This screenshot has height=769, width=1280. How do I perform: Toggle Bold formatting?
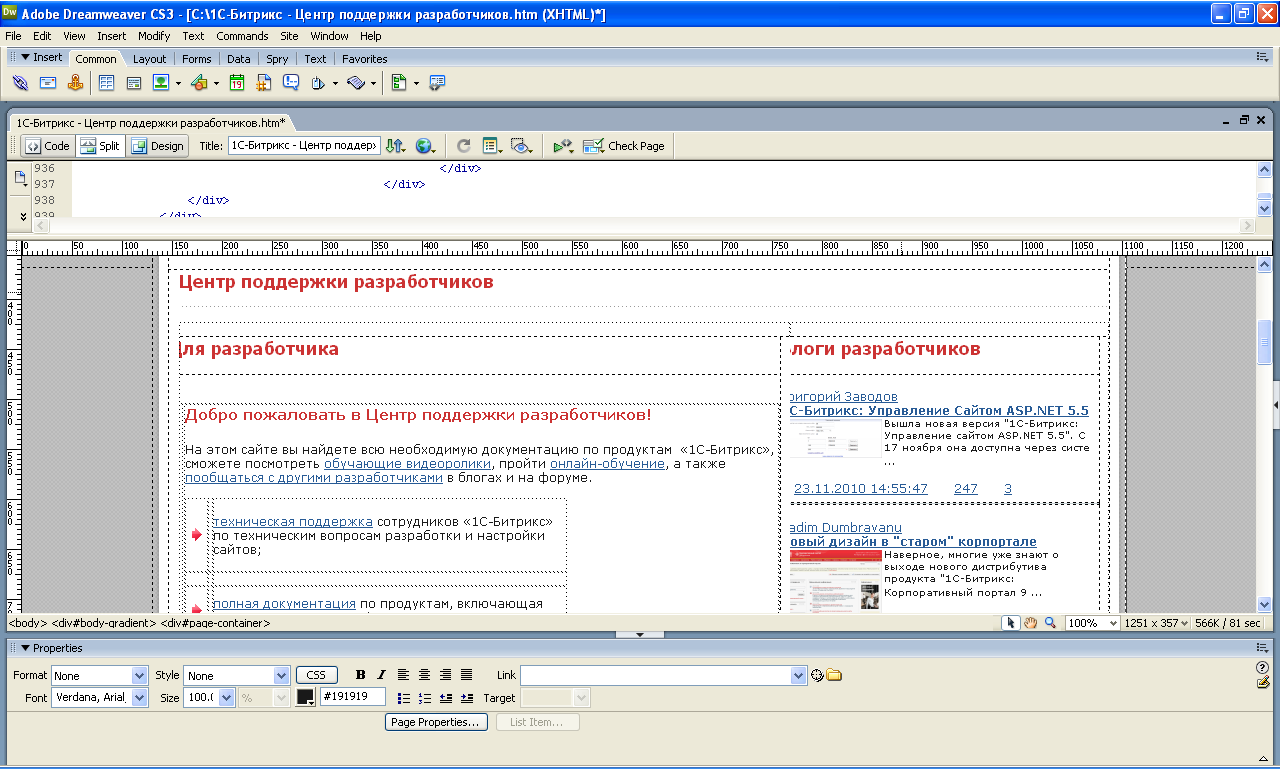coord(361,675)
